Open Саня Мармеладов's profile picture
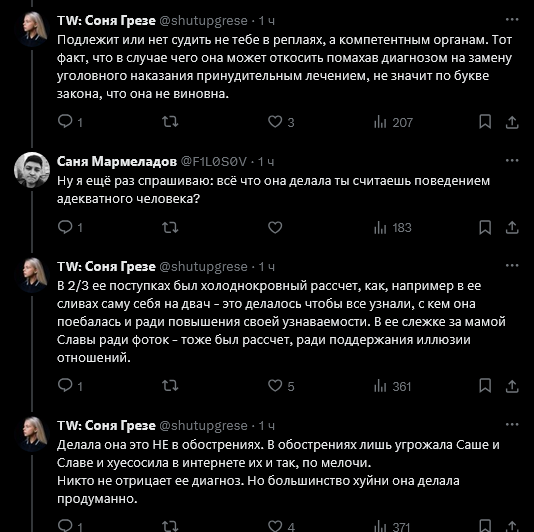Viewport: 534px width, 532px height. 32,170
